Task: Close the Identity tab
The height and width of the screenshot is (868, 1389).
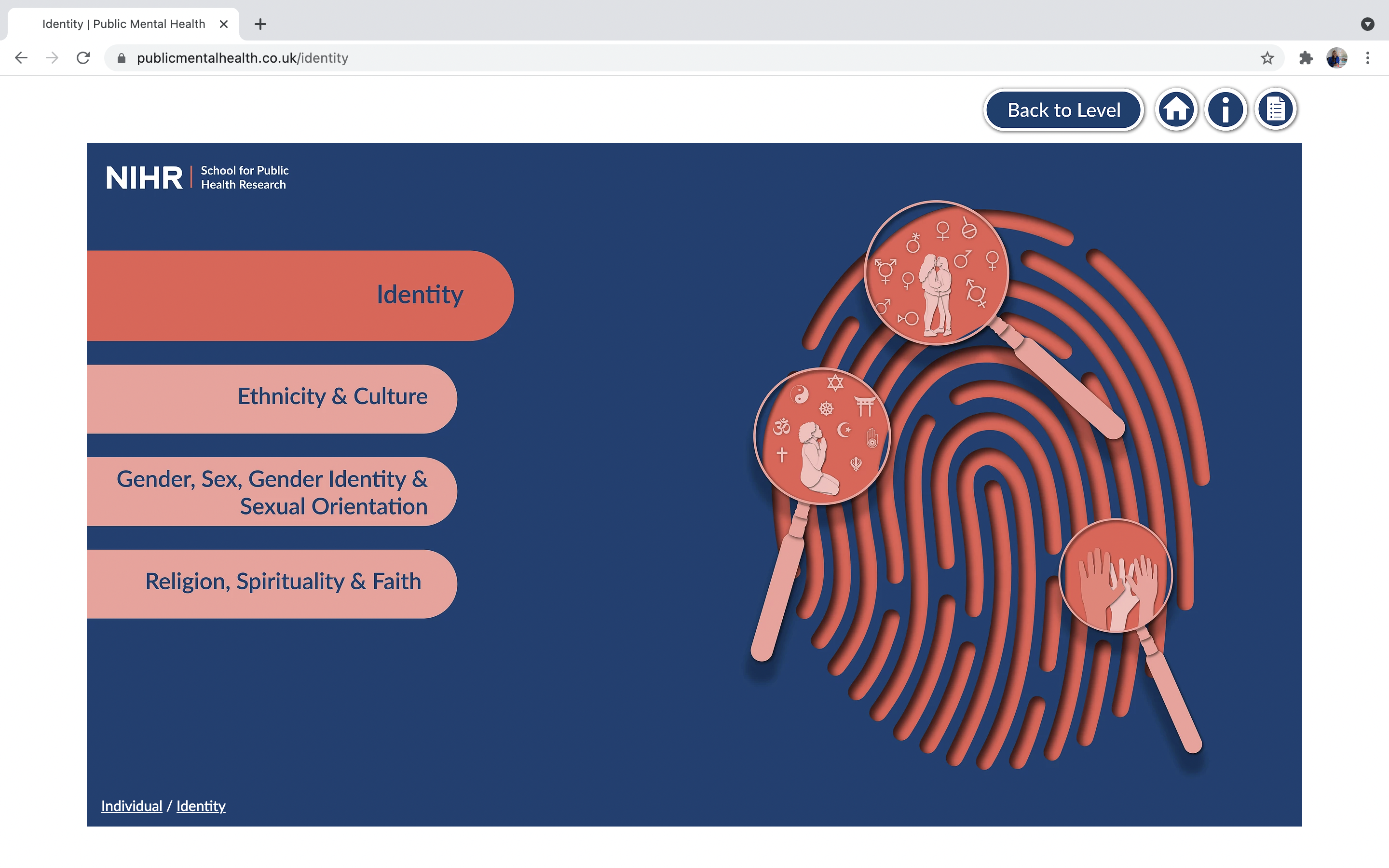Action: tap(224, 24)
